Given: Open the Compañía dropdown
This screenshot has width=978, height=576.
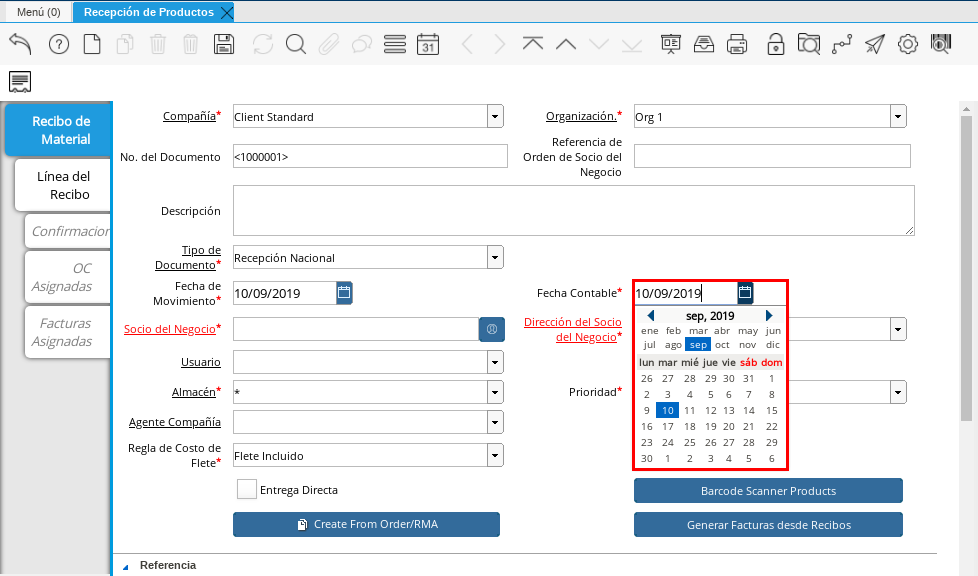Looking at the screenshot, I should click(x=495, y=116).
